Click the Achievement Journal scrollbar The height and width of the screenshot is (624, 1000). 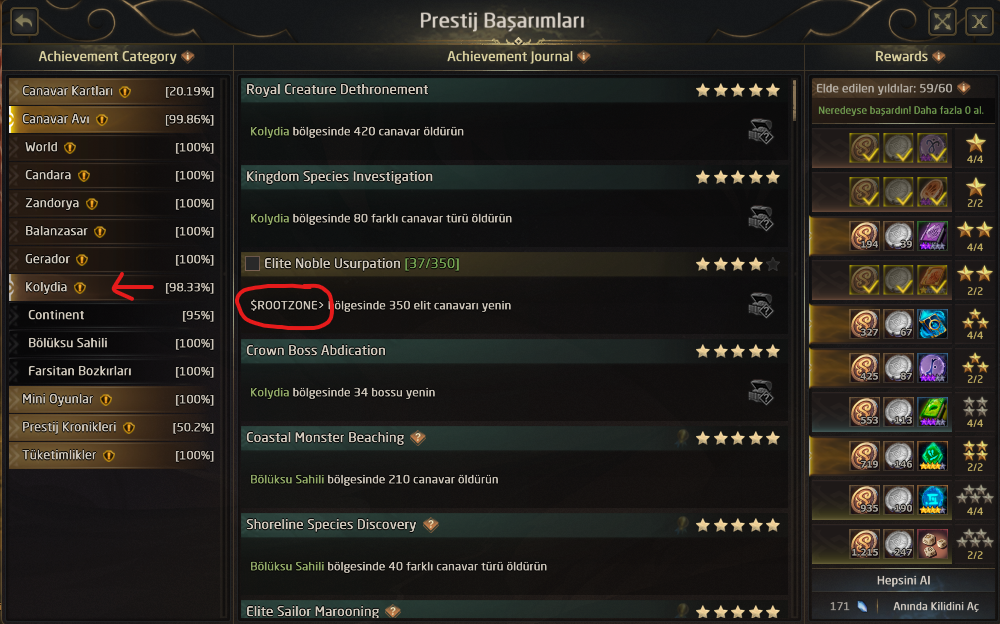pos(795,100)
